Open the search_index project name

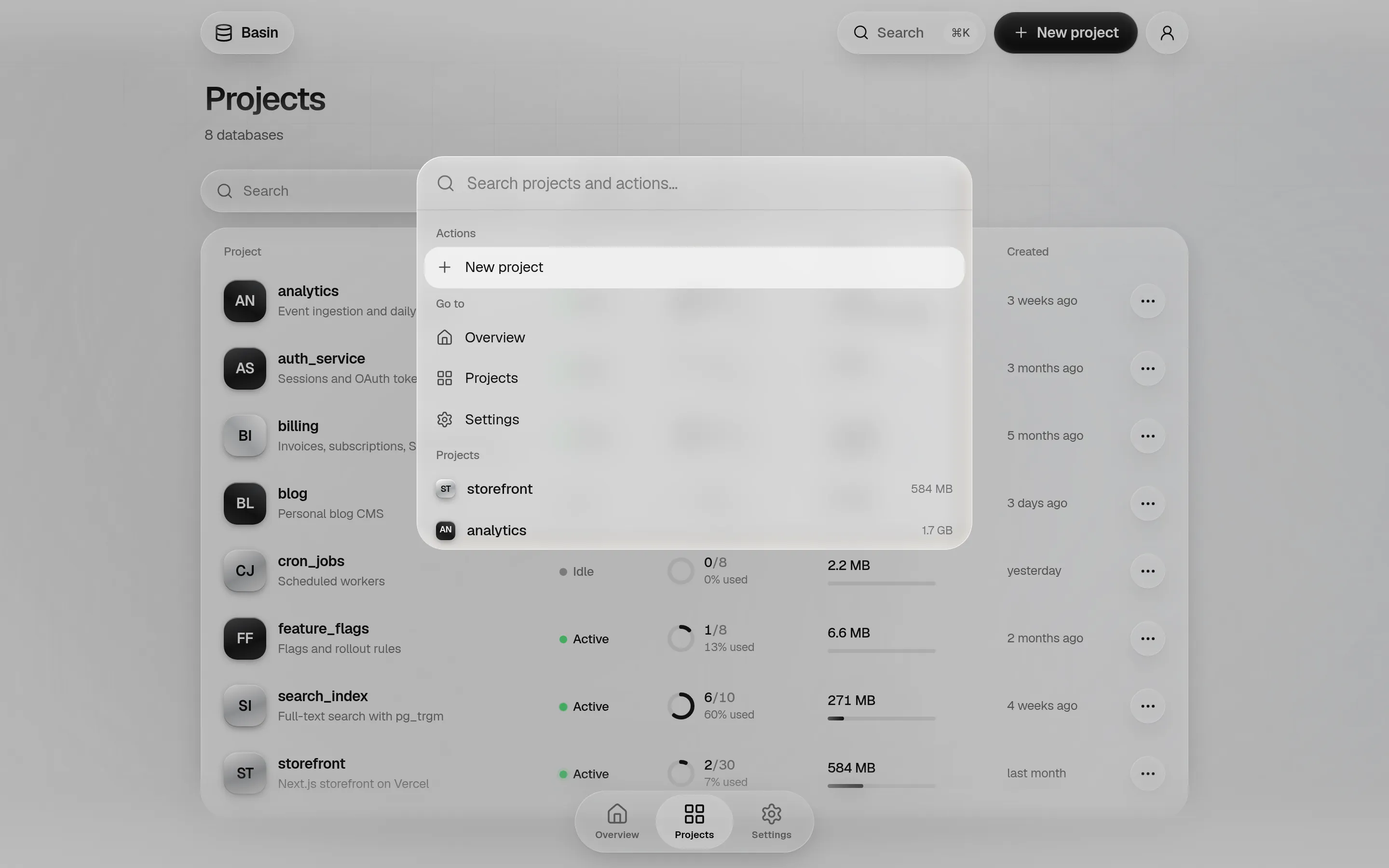point(323,696)
